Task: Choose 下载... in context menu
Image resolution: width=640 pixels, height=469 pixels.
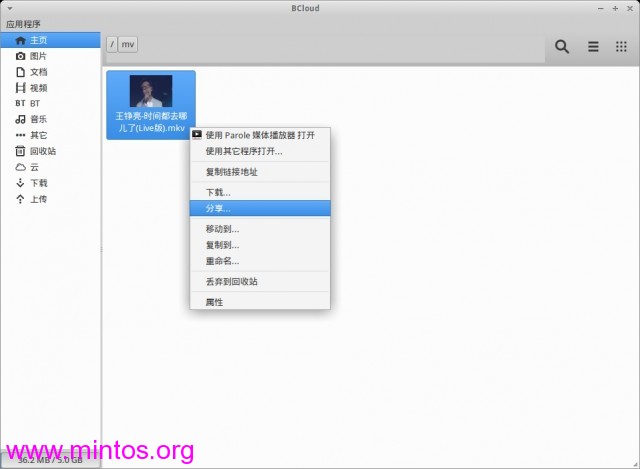Action: pyautogui.click(x=260, y=192)
